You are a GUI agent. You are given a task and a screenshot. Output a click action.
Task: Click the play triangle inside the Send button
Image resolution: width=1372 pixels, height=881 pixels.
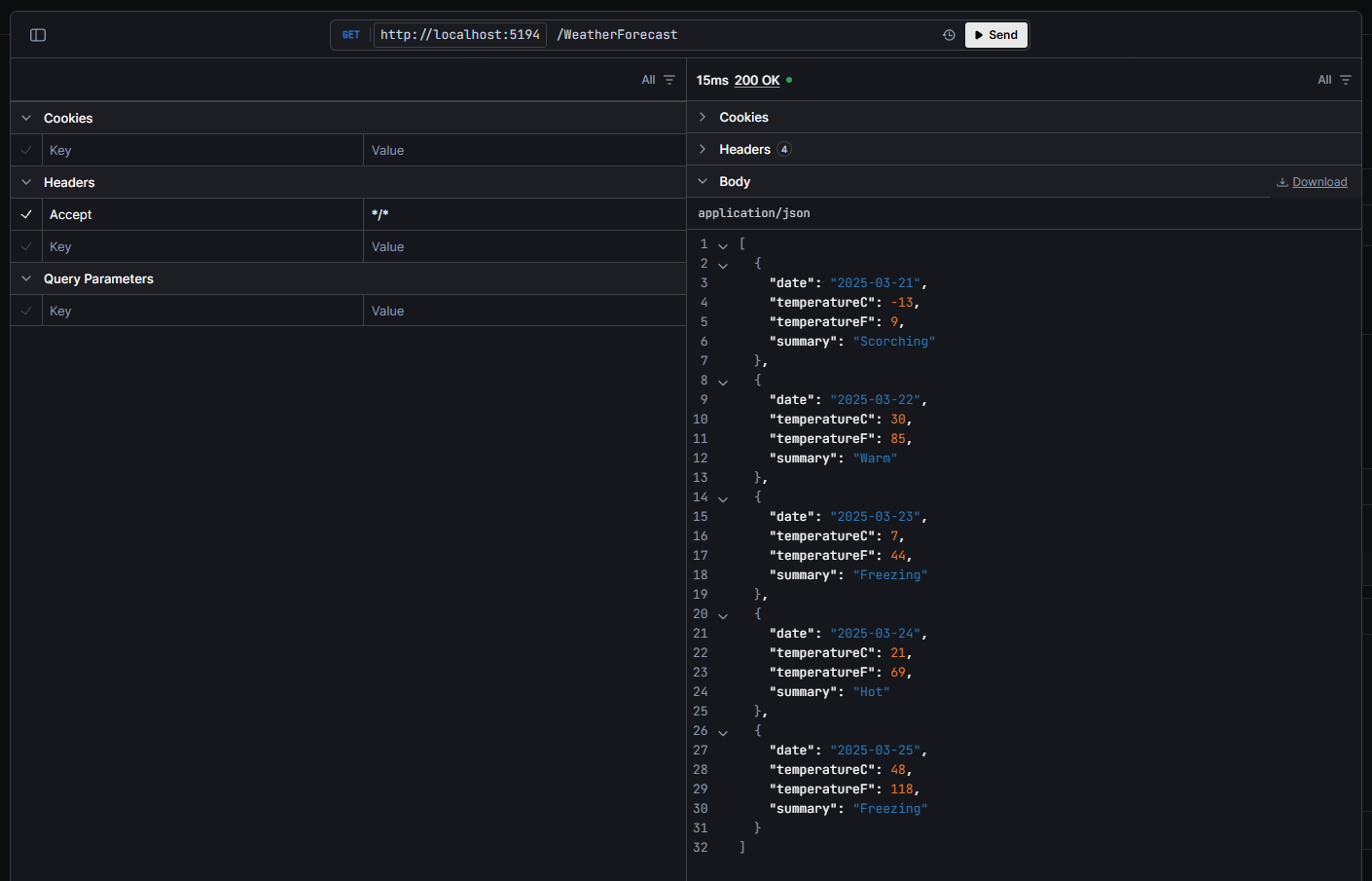[979, 34]
